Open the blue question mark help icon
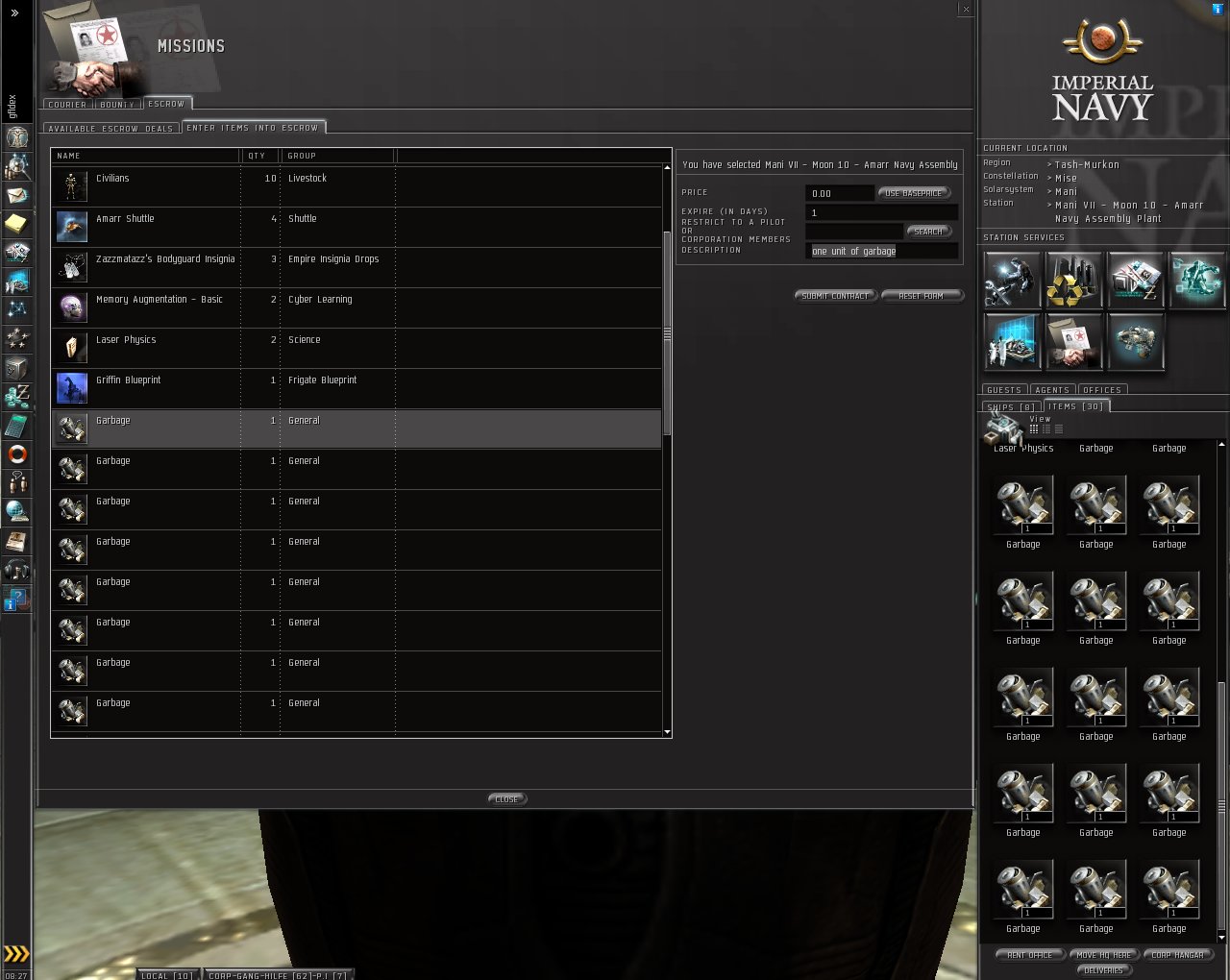Image resolution: width=1230 pixels, height=980 pixels. (16, 599)
